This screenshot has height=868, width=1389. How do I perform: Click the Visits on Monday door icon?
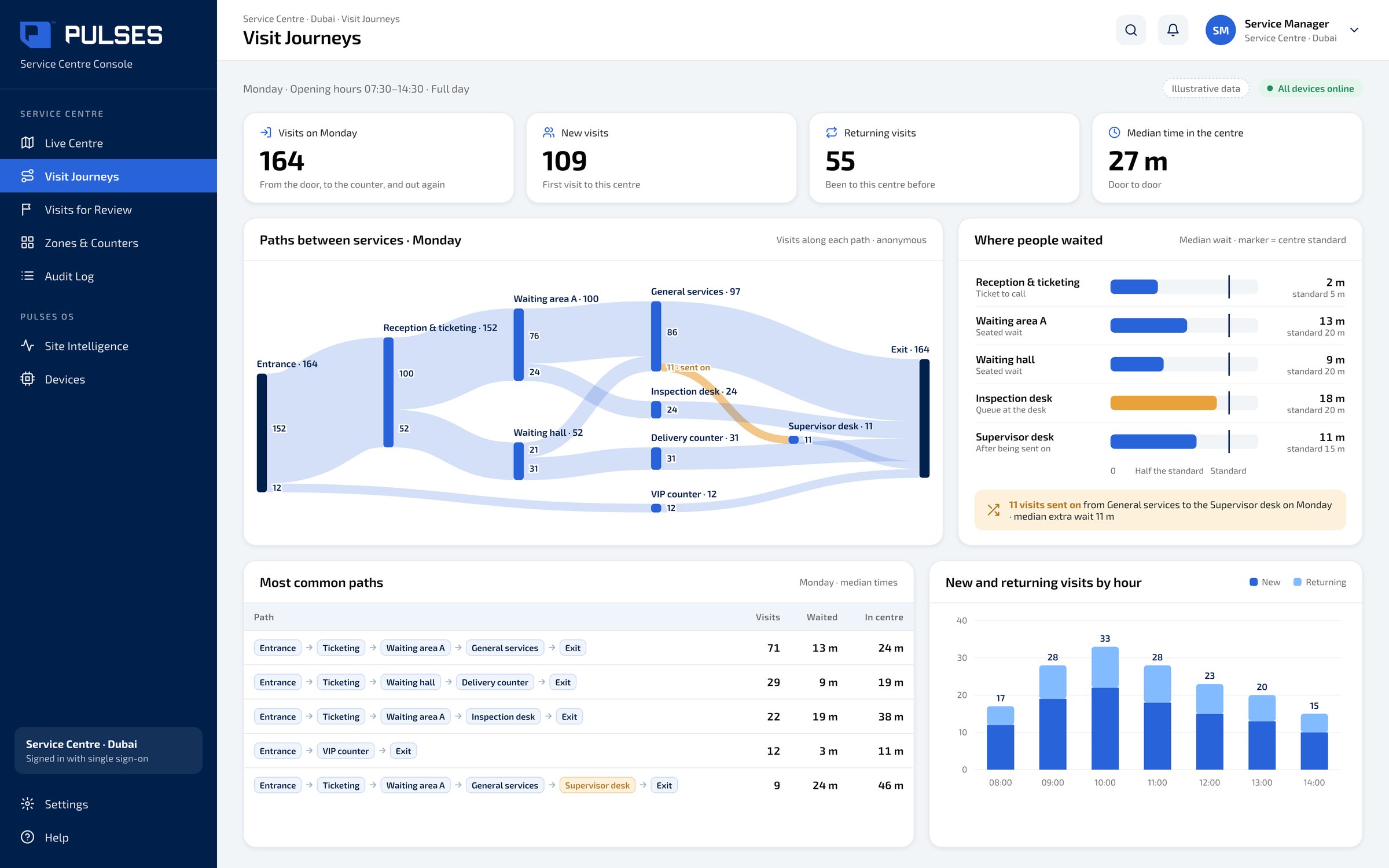266,133
